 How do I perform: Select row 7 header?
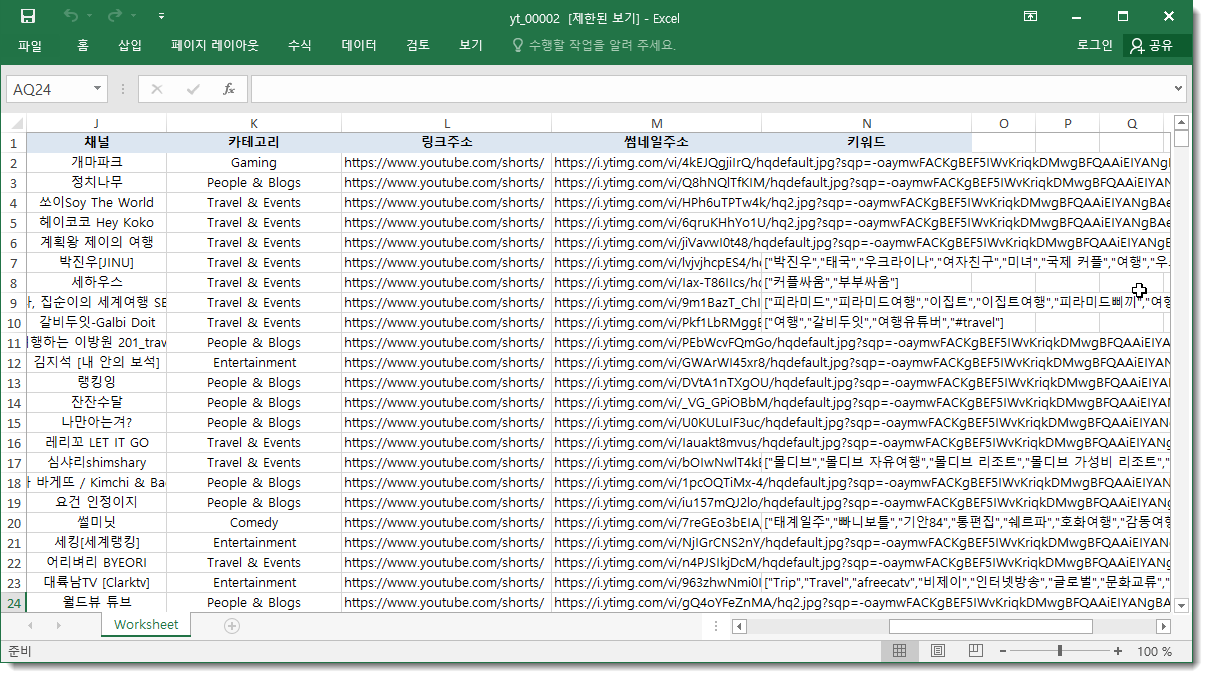[x=13, y=262]
